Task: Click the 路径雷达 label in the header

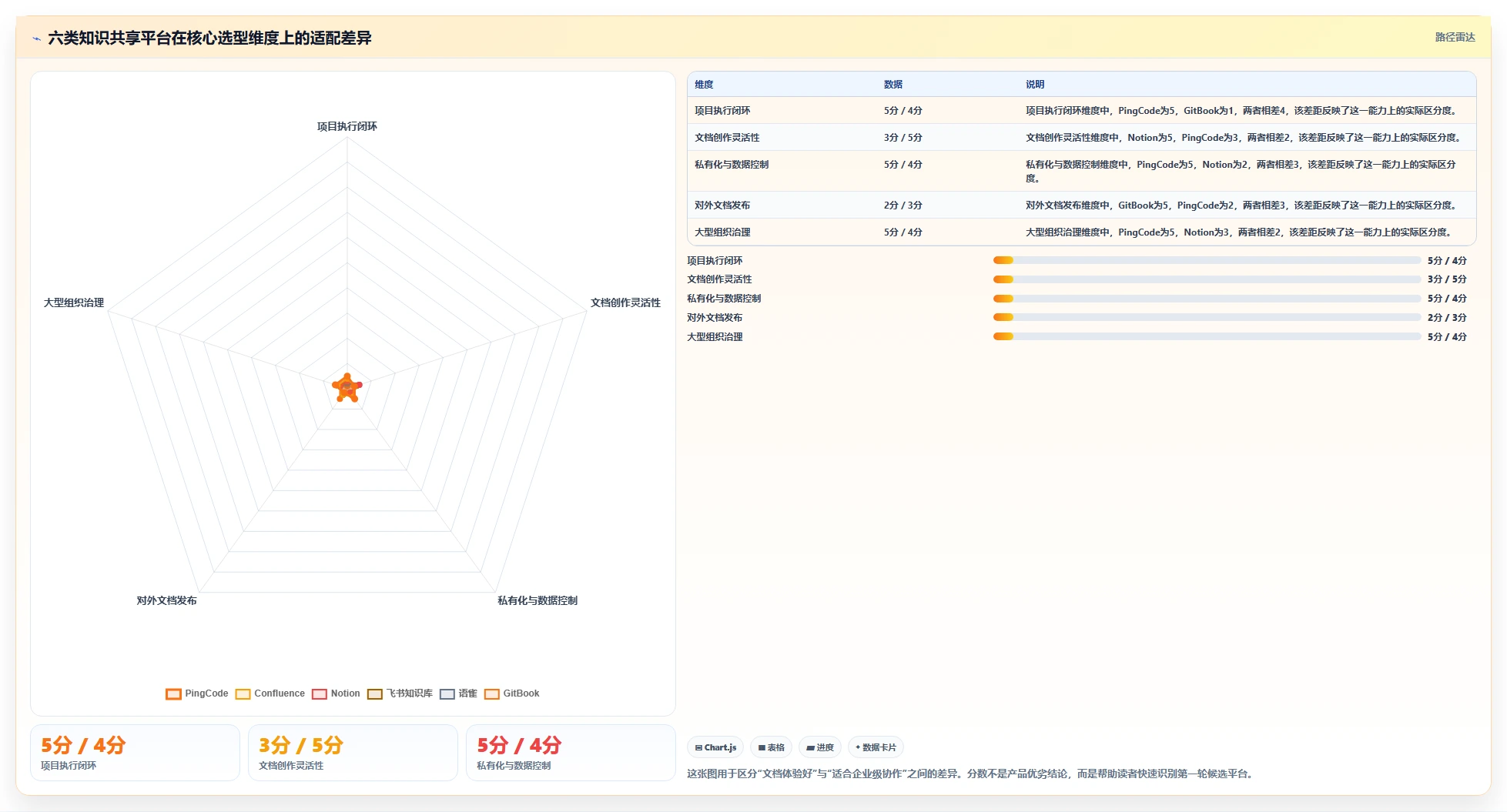Action: 1455,37
